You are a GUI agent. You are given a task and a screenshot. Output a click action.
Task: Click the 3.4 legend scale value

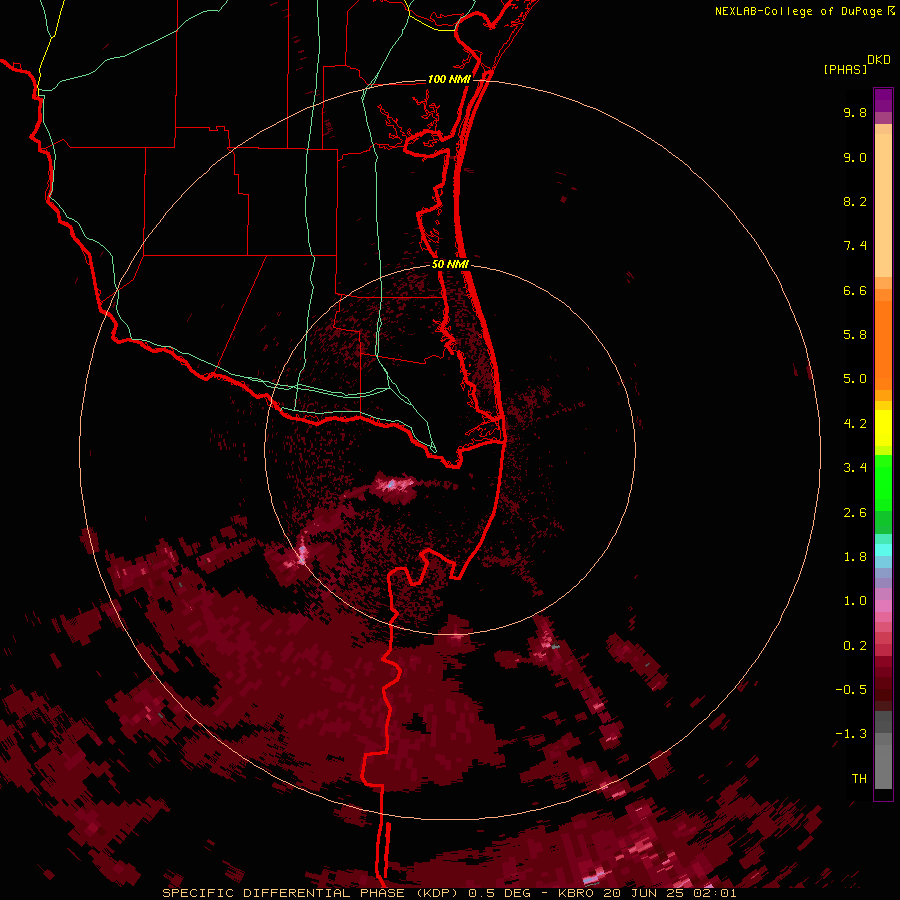coord(855,468)
